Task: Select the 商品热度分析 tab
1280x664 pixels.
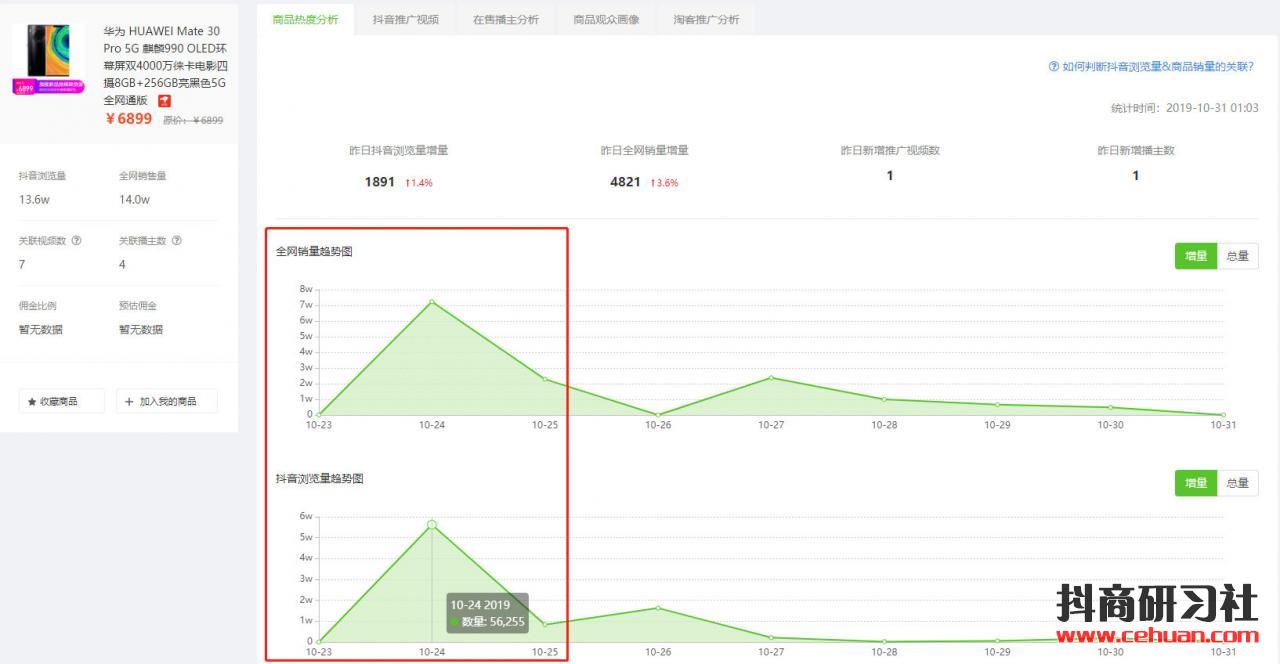Action: pos(305,19)
